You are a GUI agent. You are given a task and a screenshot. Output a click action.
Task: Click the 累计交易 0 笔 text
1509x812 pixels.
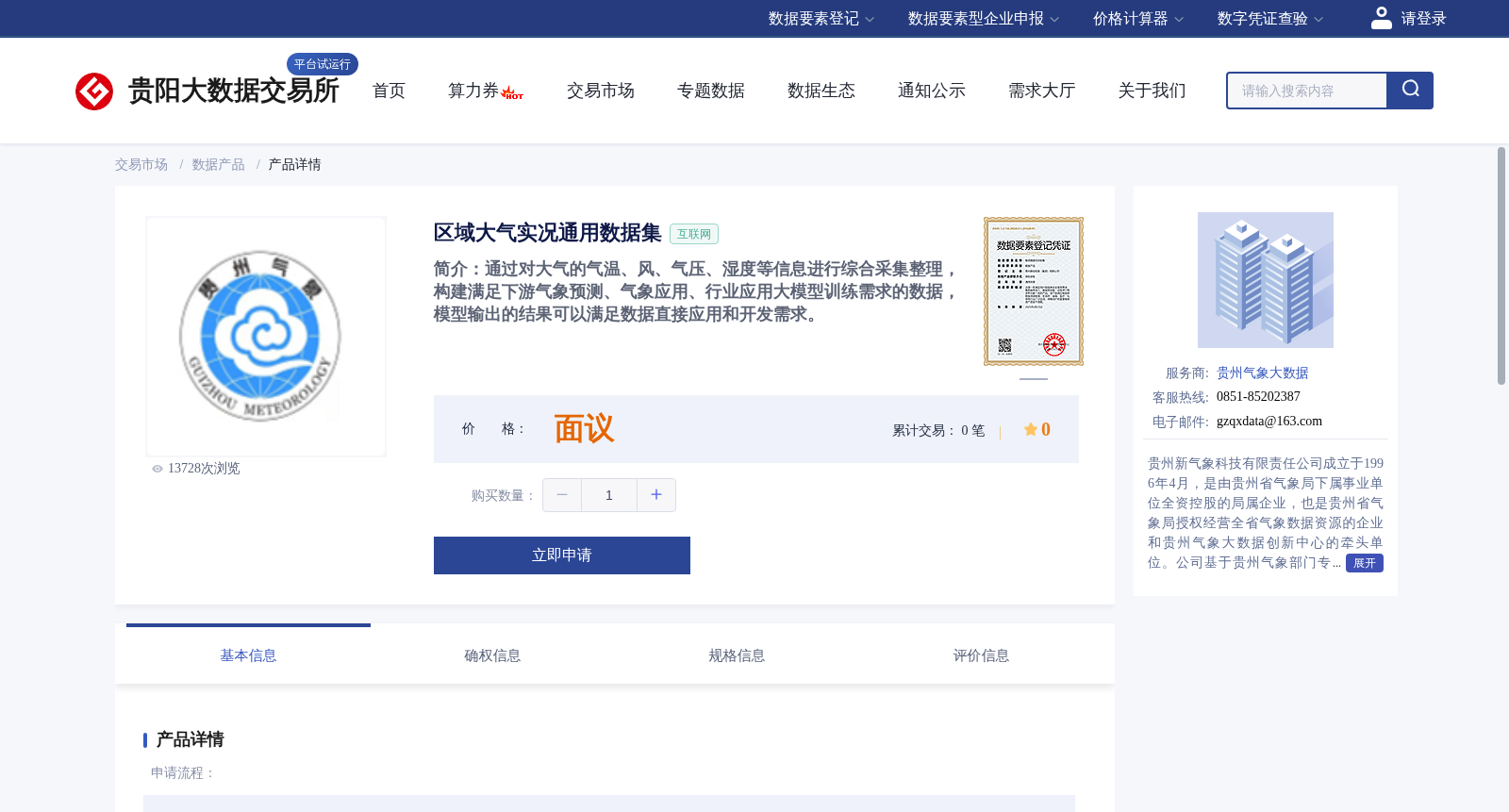pos(938,431)
